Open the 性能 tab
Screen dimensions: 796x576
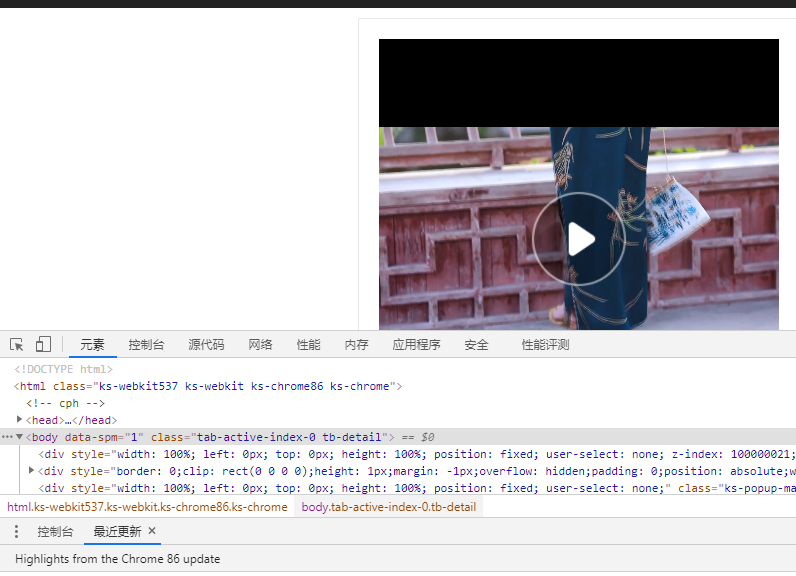(x=308, y=345)
